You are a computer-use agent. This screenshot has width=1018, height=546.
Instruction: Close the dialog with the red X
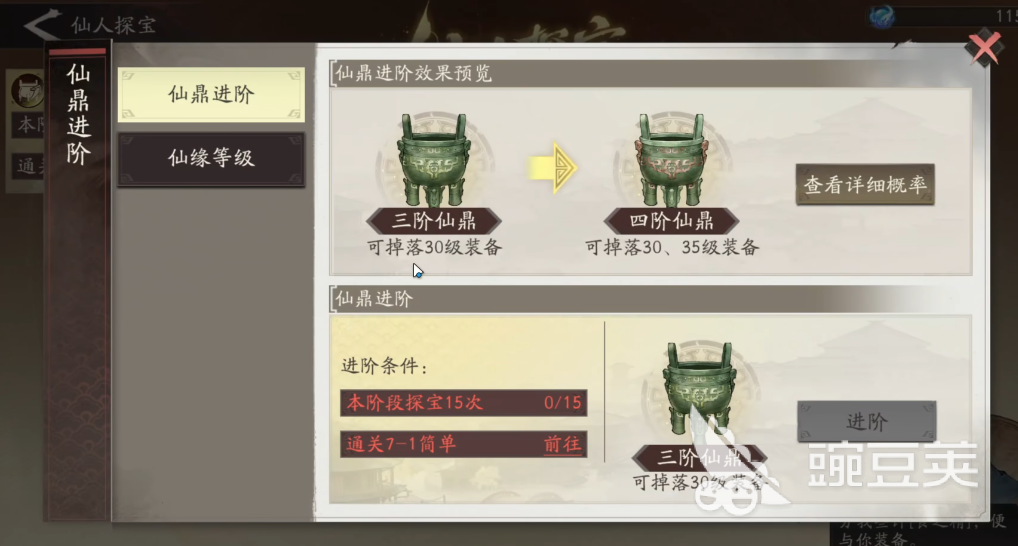click(984, 47)
